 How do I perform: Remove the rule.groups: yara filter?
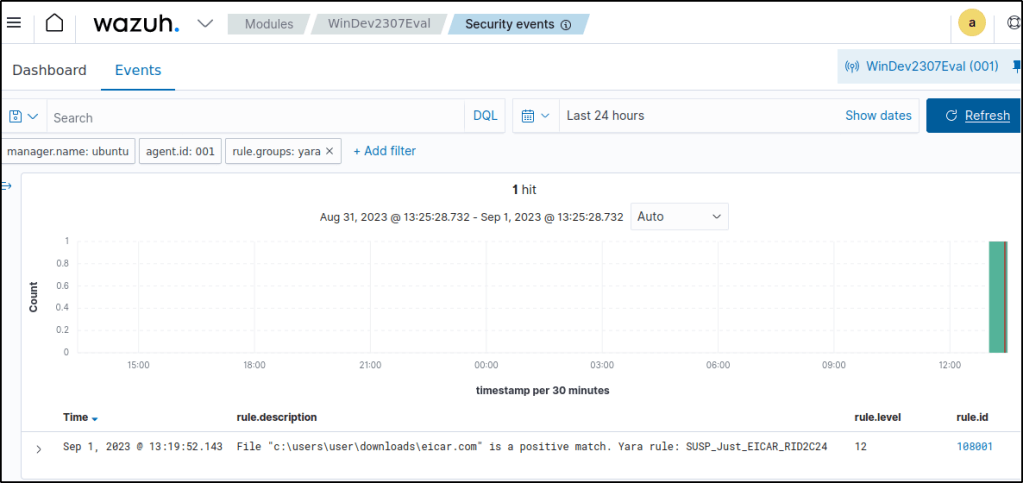329,151
